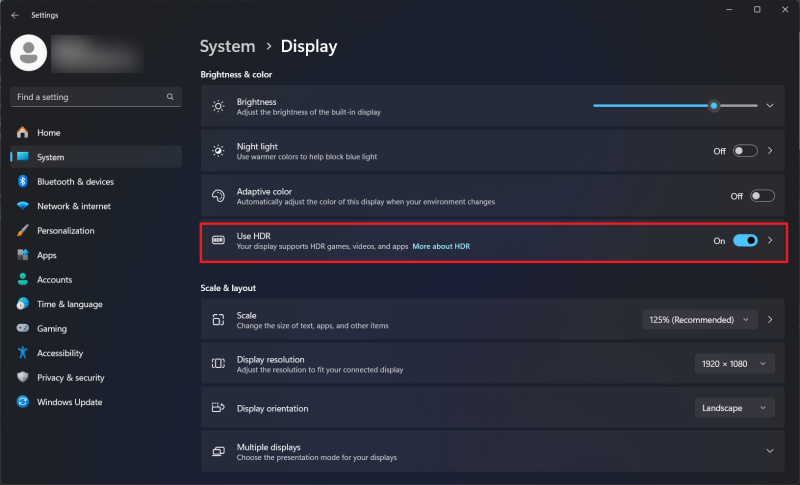Click the Gaming controller icon

click(22, 329)
